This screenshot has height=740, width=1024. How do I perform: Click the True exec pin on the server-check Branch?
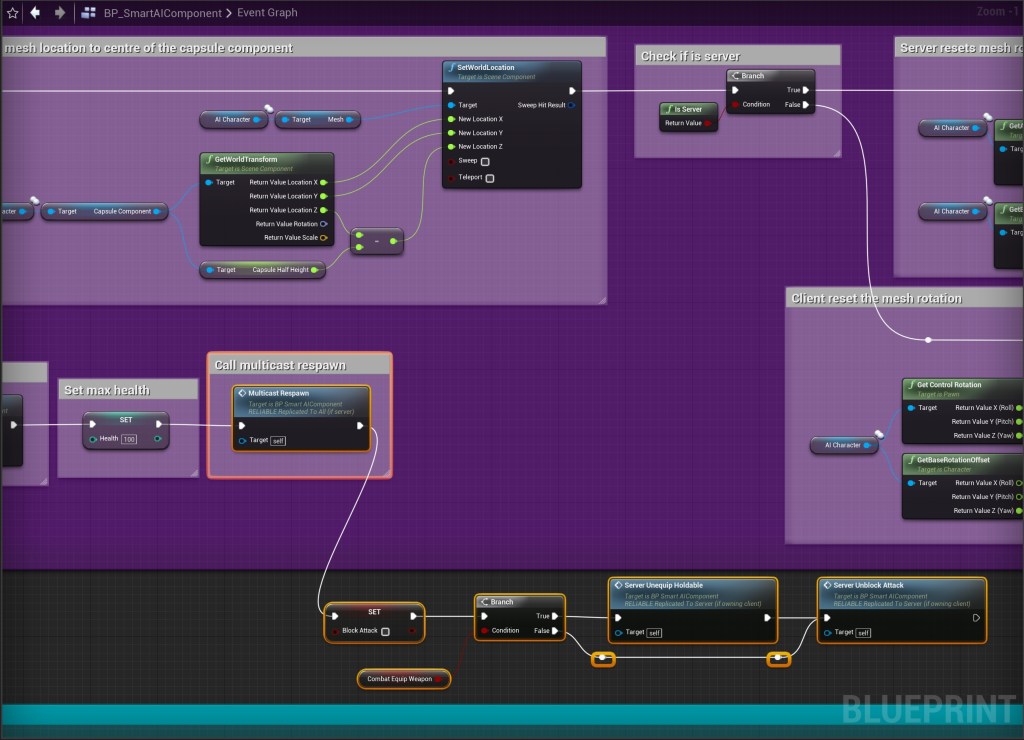click(x=807, y=90)
